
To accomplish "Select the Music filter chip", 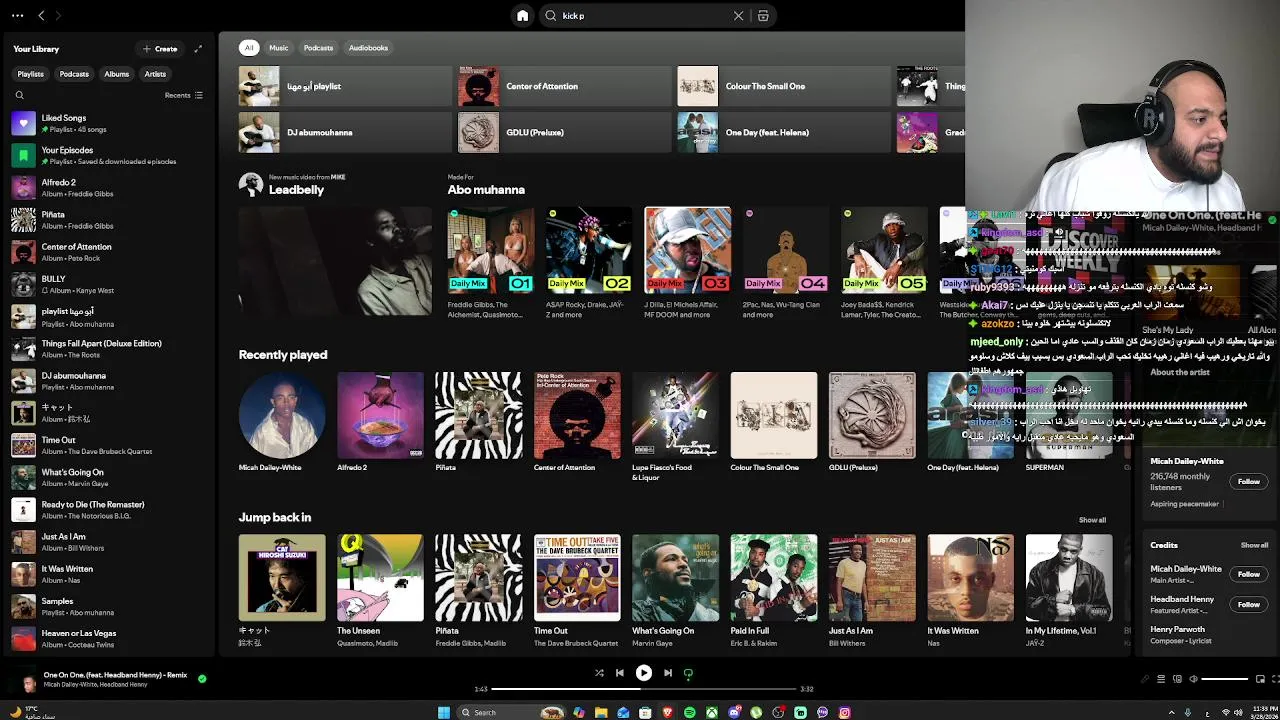I will click(278, 48).
